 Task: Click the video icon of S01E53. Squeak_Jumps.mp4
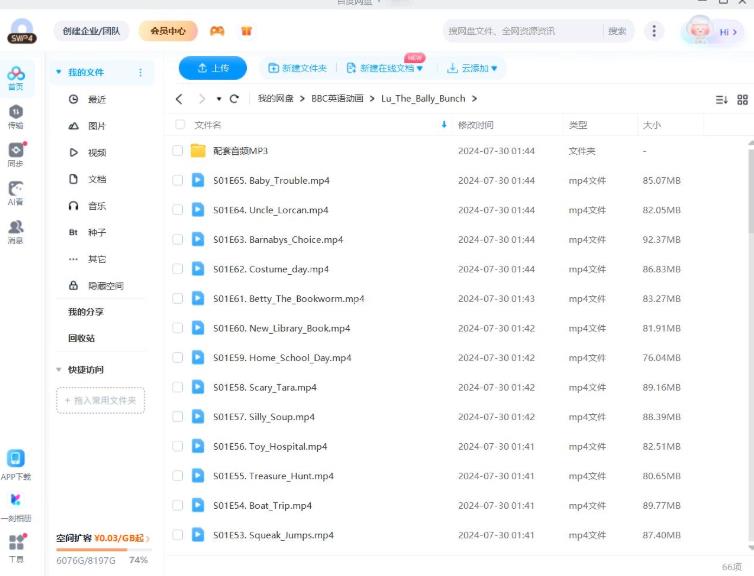(198, 535)
